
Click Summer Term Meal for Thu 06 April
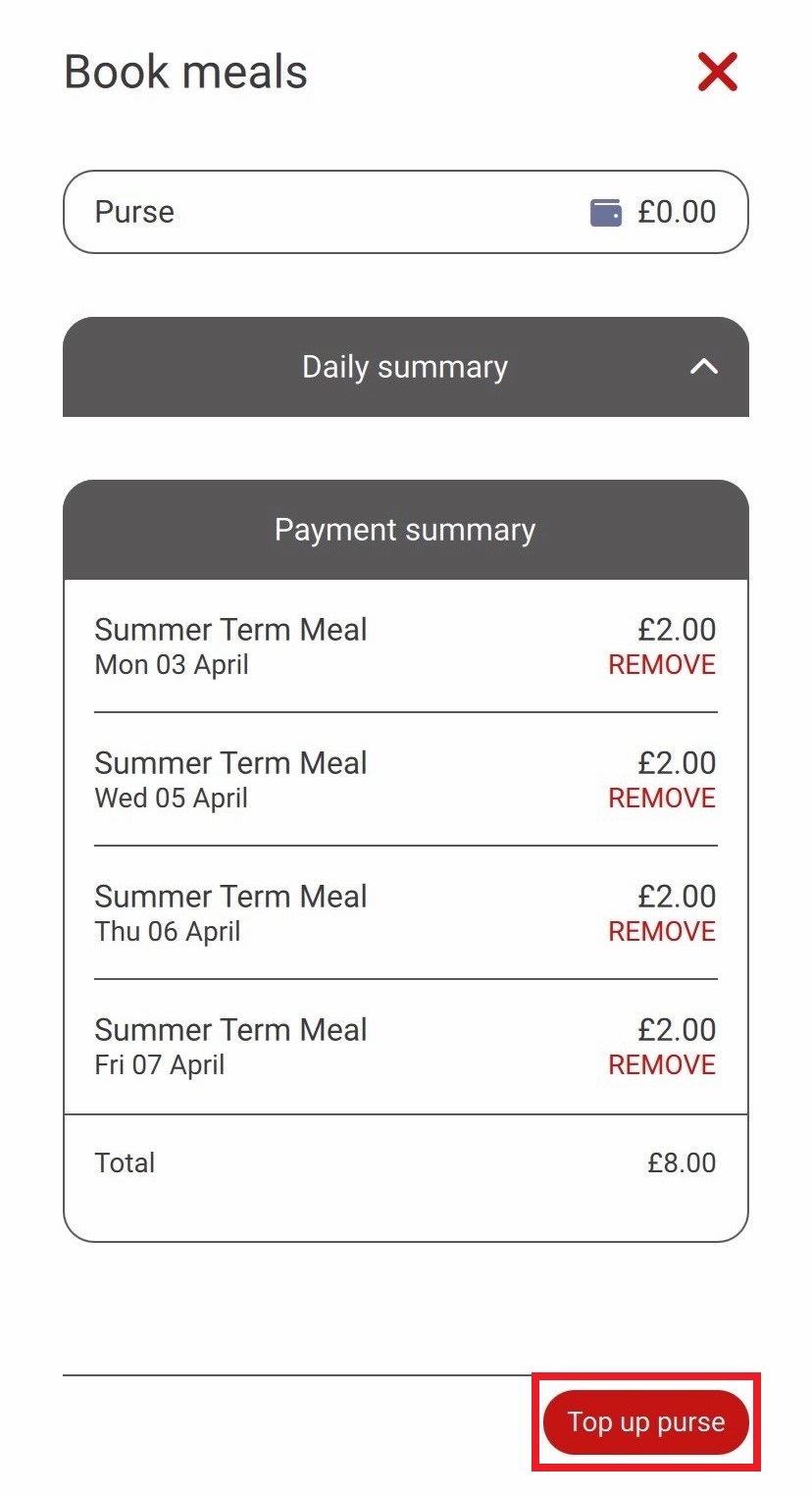pos(230,897)
